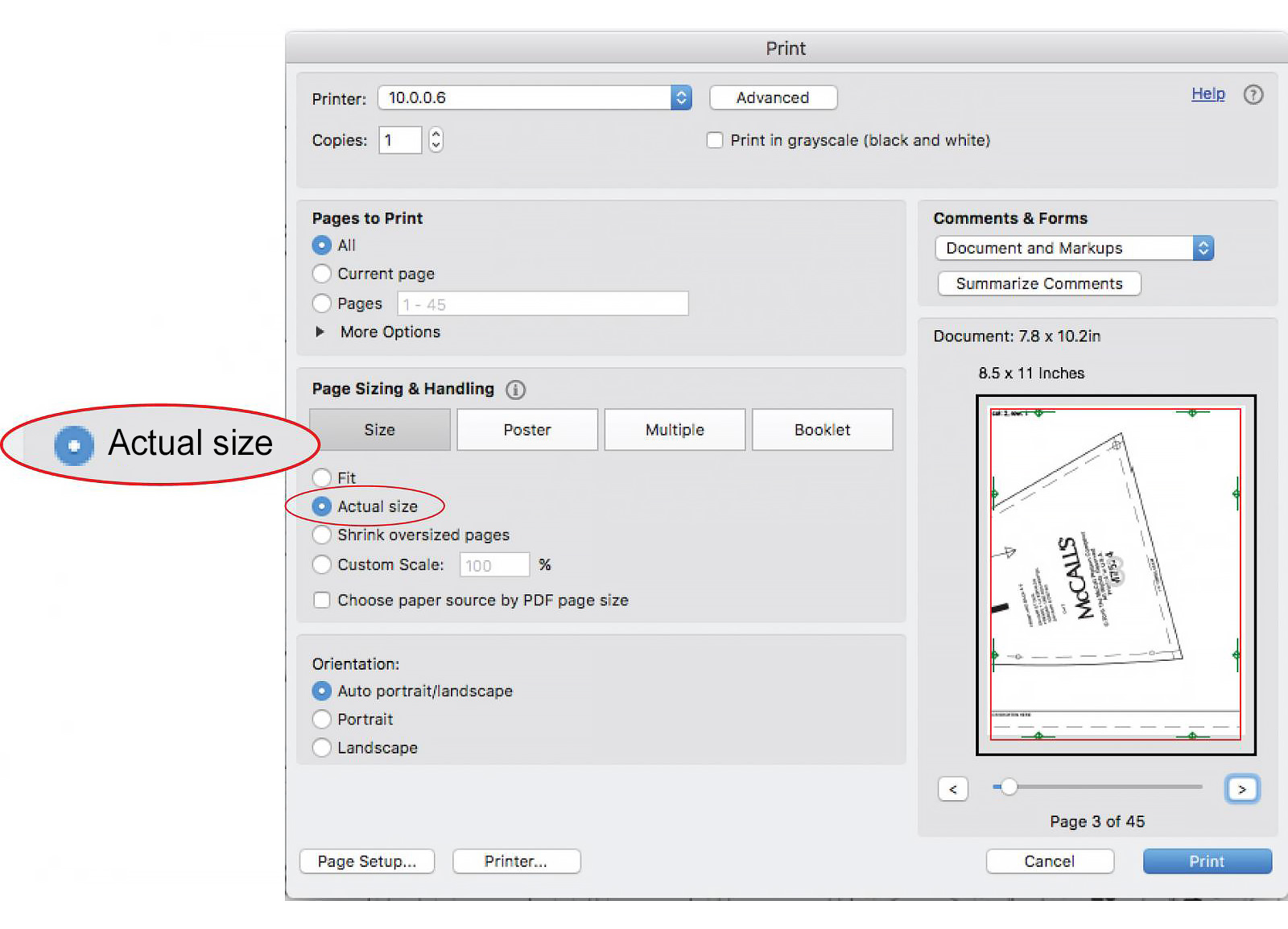
Task: Cancel the print dialog
Action: [x=1050, y=861]
